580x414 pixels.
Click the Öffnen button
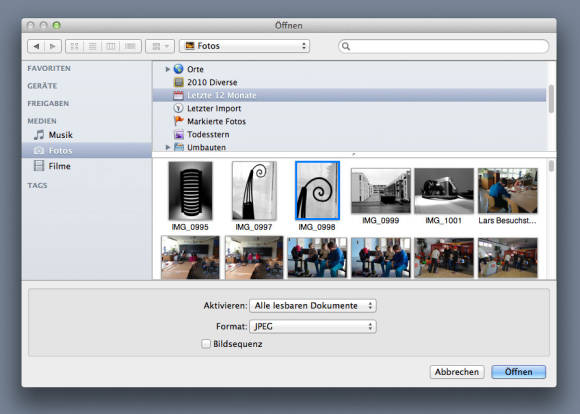click(518, 372)
